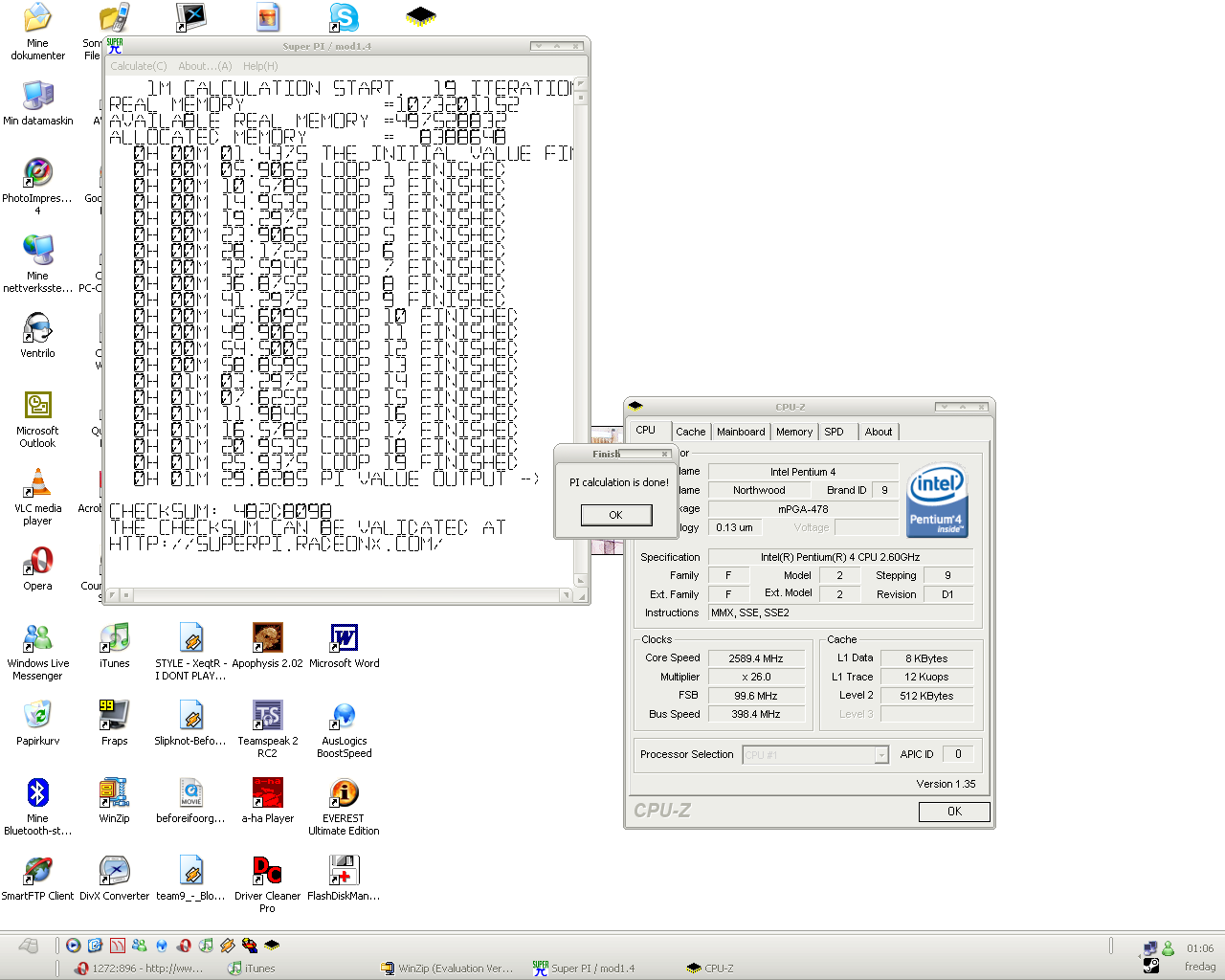Image resolution: width=1225 pixels, height=980 pixels.
Task: Launch DivX Converter desktop icon
Action: [114, 878]
